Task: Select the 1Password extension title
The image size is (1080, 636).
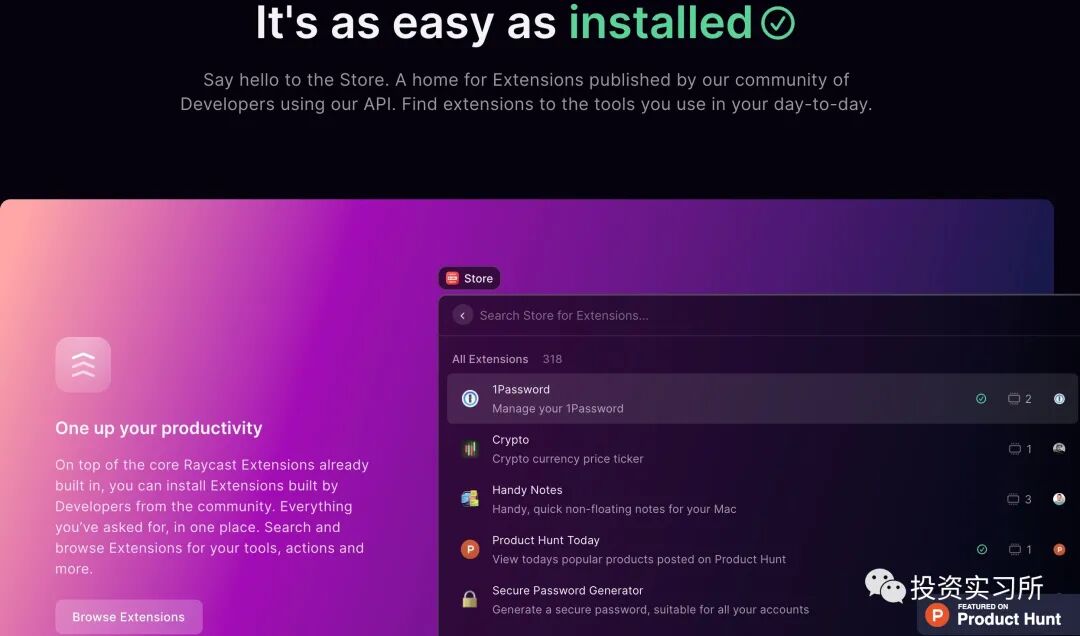Action: [521, 389]
